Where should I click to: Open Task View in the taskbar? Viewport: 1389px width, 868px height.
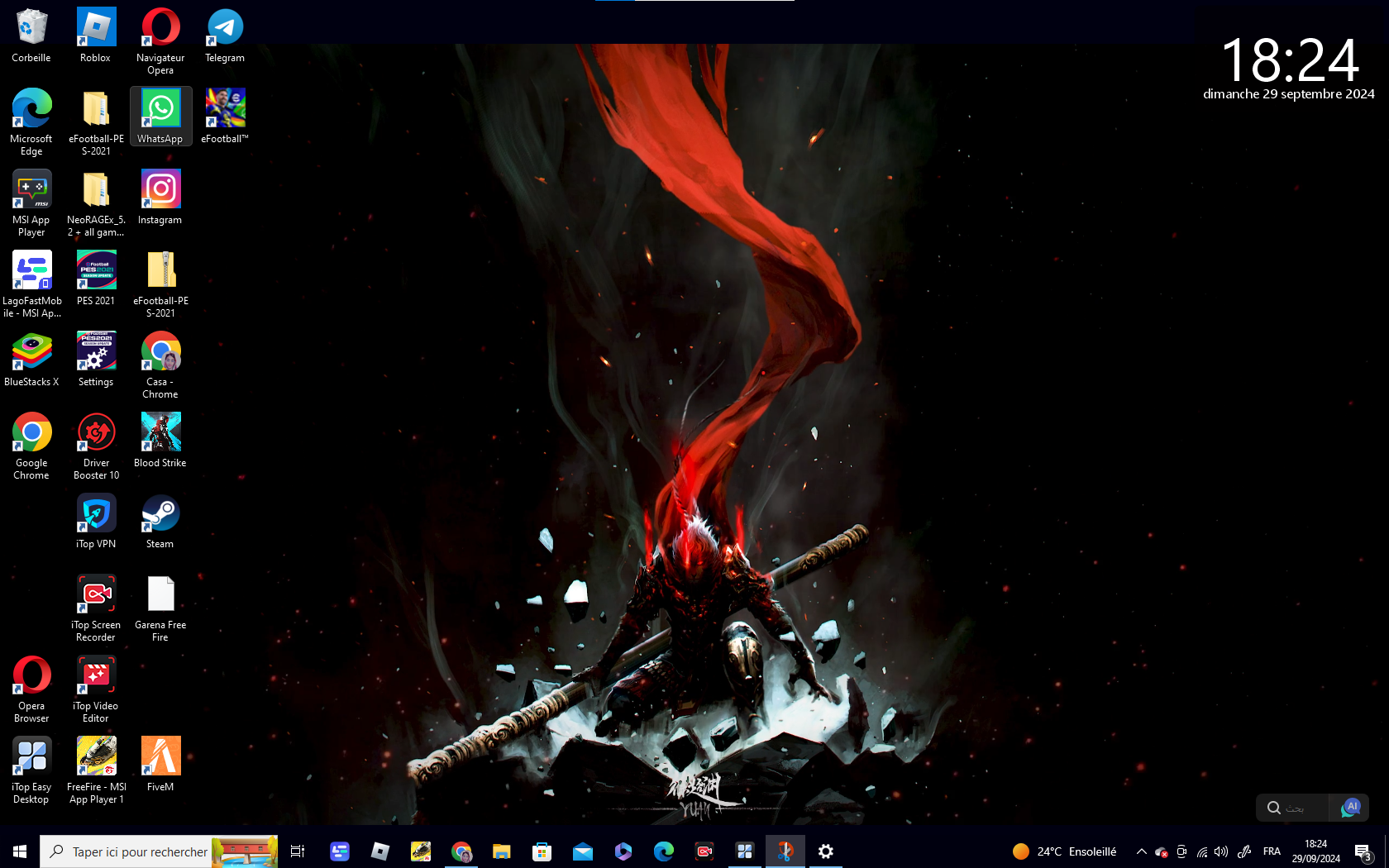pyautogui.click(x=298, y=851)
